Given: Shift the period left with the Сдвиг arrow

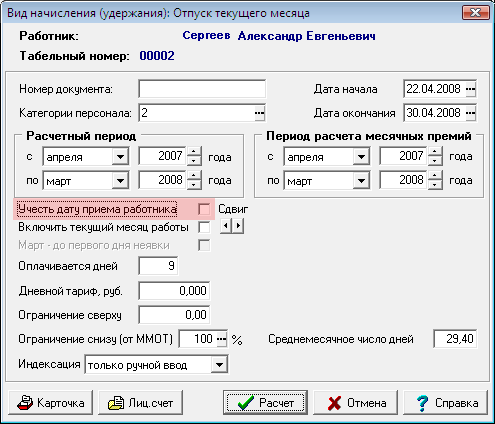Looking at the screenshot, I should [226, 226].
